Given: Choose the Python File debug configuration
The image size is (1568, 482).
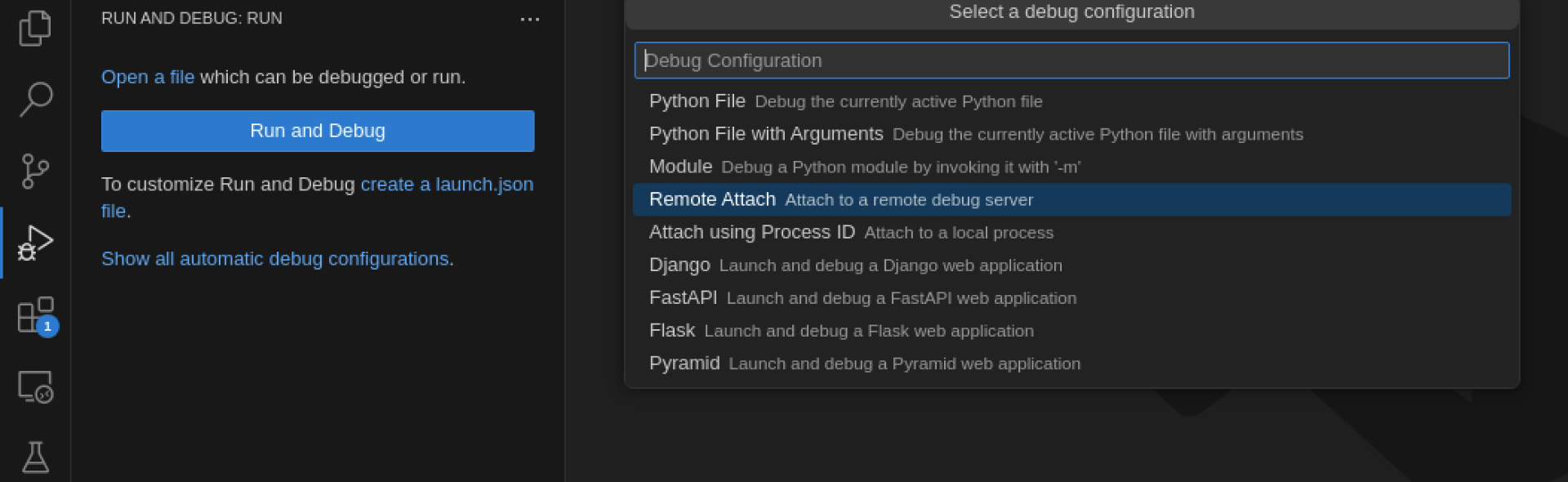Looking at the screenshot, I should [x=1071, y=101].
